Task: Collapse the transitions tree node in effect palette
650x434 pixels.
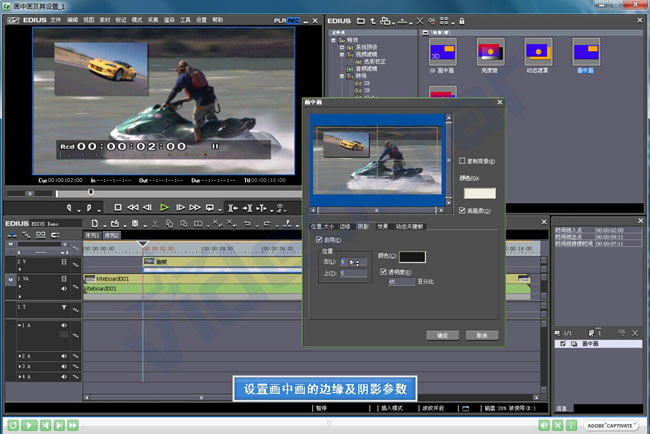Action: pyautogui.click(x=342, y=76)
